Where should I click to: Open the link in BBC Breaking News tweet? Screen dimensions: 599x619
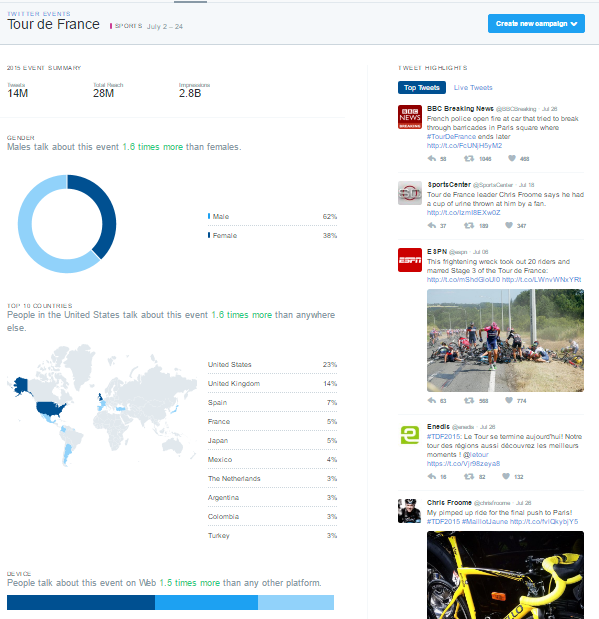click(464, 146)
